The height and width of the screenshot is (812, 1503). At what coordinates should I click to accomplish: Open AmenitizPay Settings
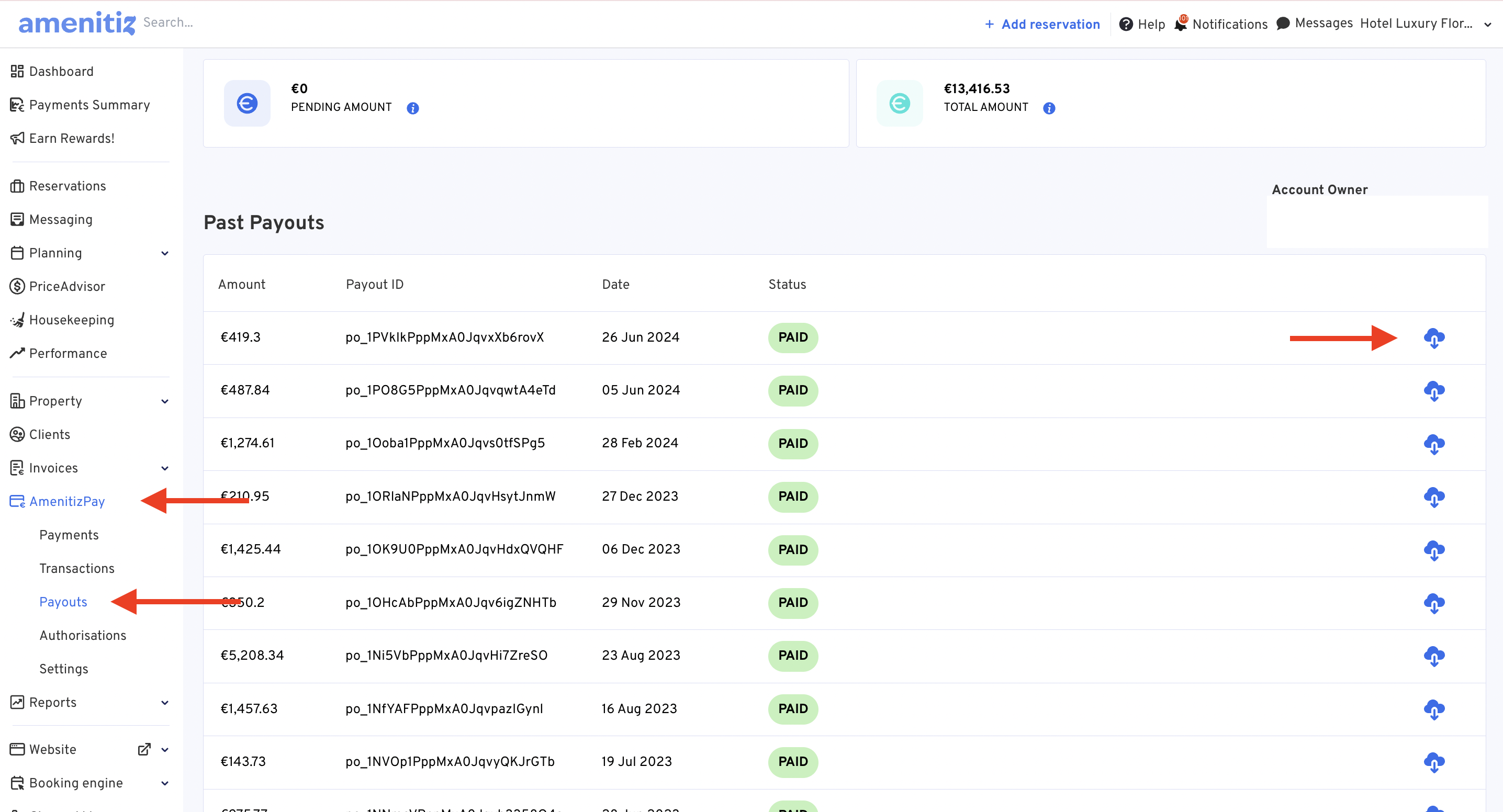64,669
